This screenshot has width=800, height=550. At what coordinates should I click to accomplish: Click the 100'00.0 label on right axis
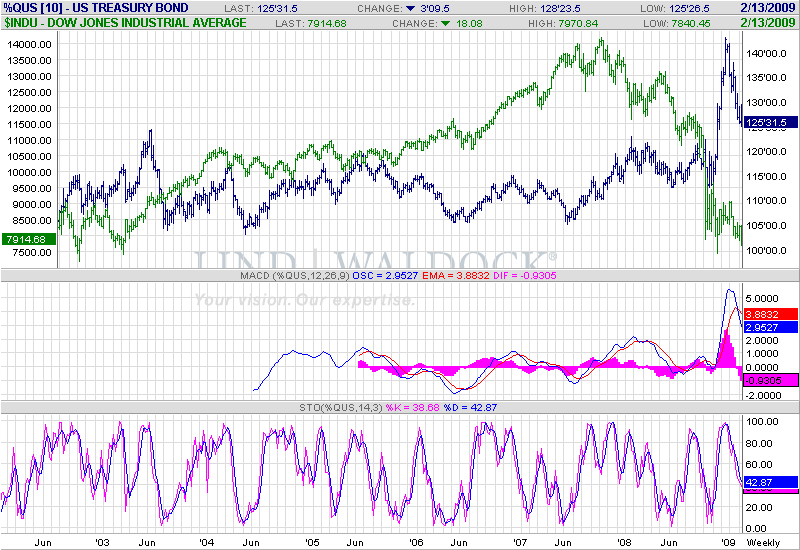(766, 250)
